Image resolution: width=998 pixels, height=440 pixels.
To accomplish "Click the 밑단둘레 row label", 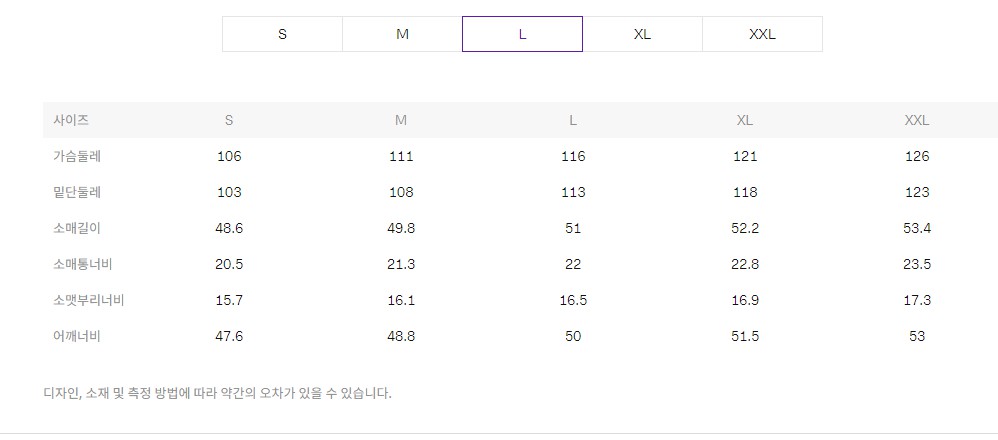I will click(77, 192).
